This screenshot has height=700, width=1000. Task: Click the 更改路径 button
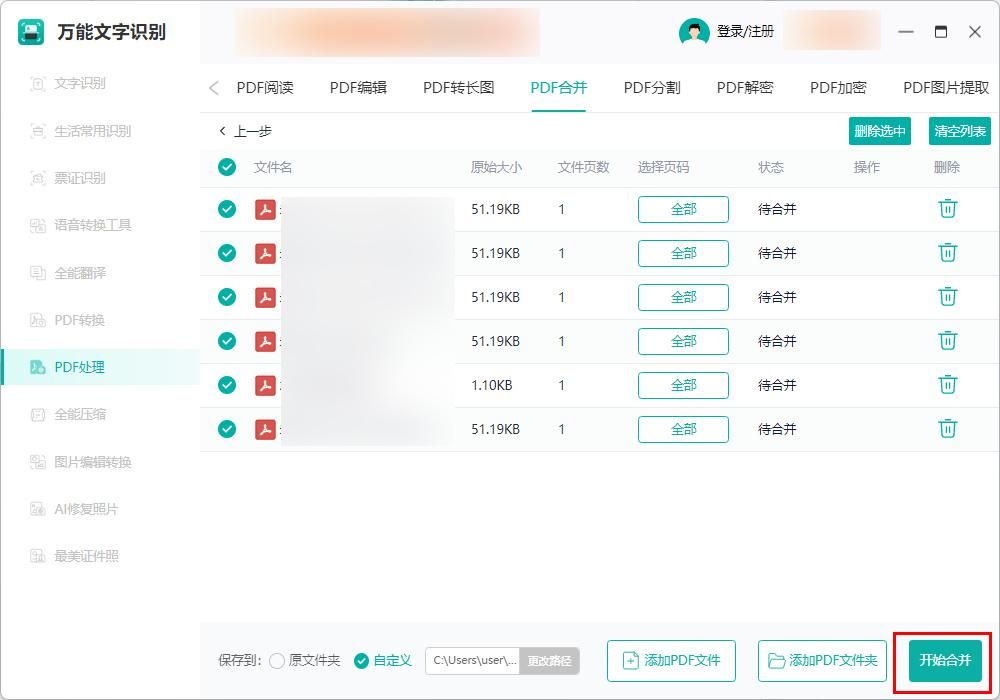coord(549,661)
